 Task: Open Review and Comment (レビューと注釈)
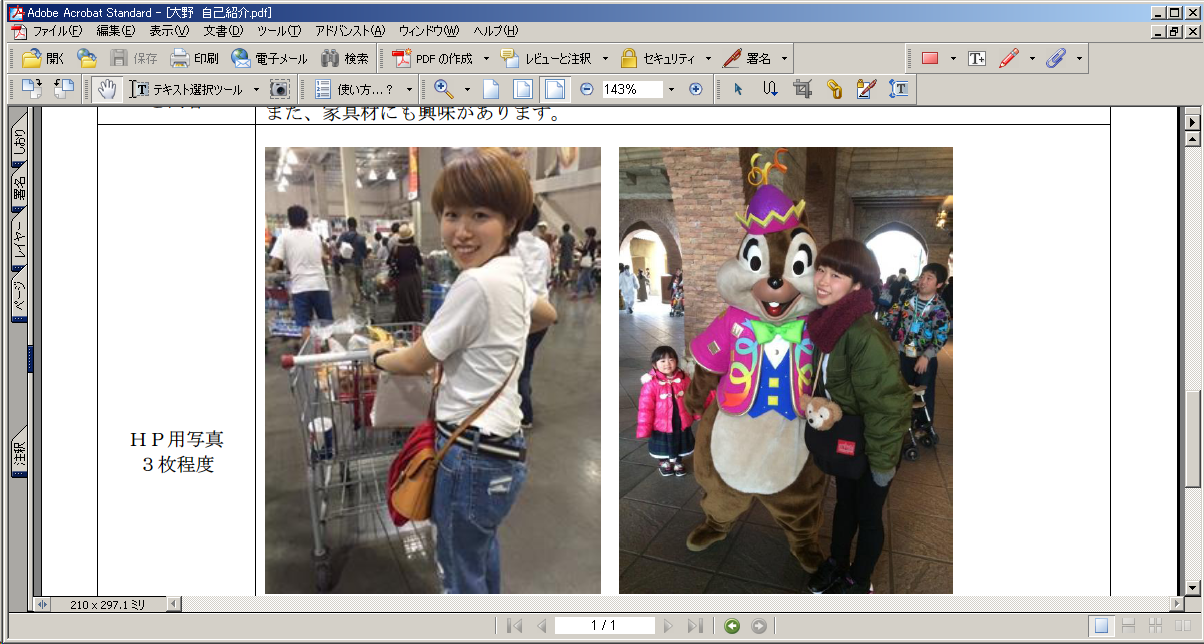(x=546, y=58)
